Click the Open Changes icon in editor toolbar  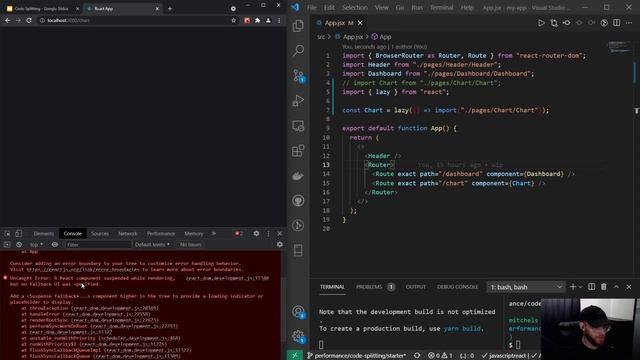click(554, 23)
